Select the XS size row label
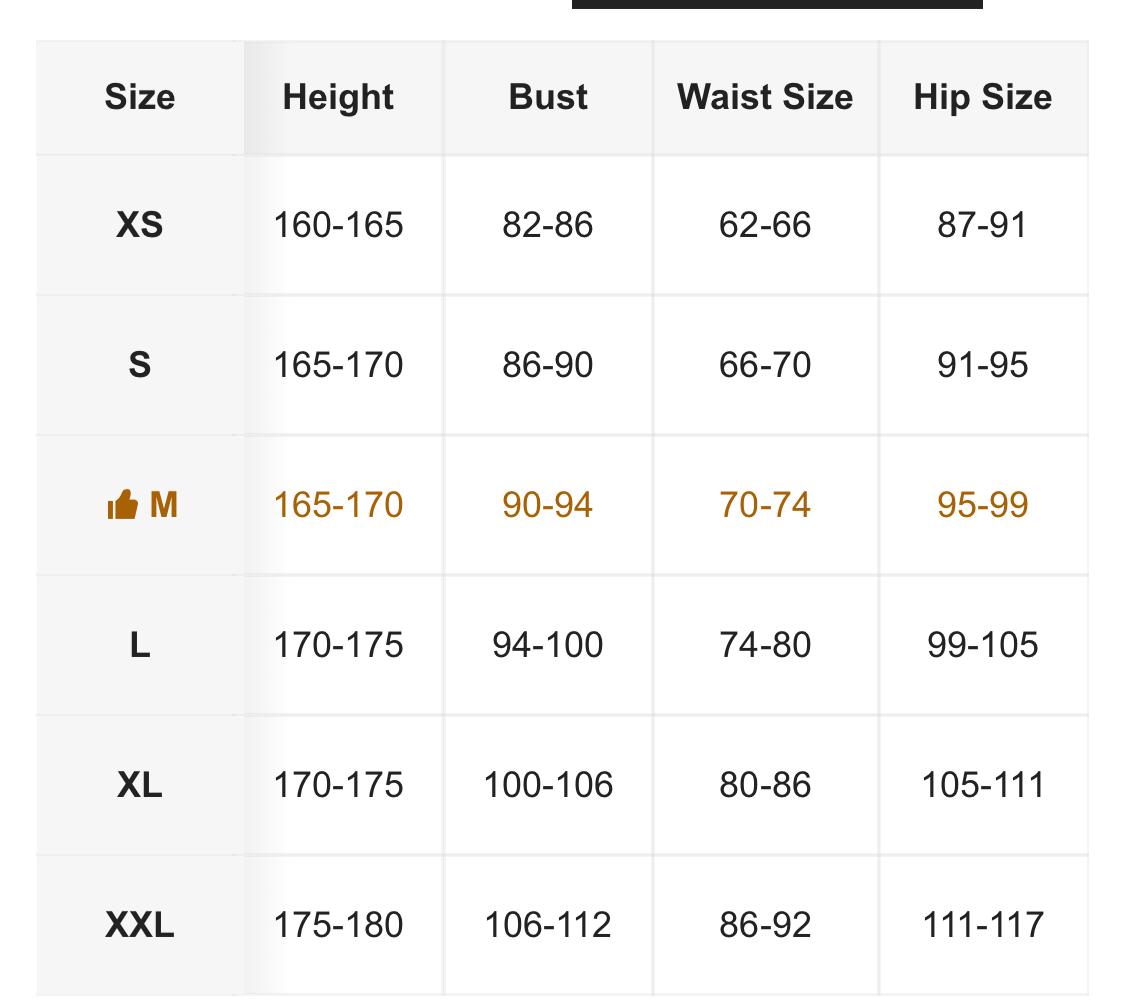The image size is (1125, 1007). 140,225
